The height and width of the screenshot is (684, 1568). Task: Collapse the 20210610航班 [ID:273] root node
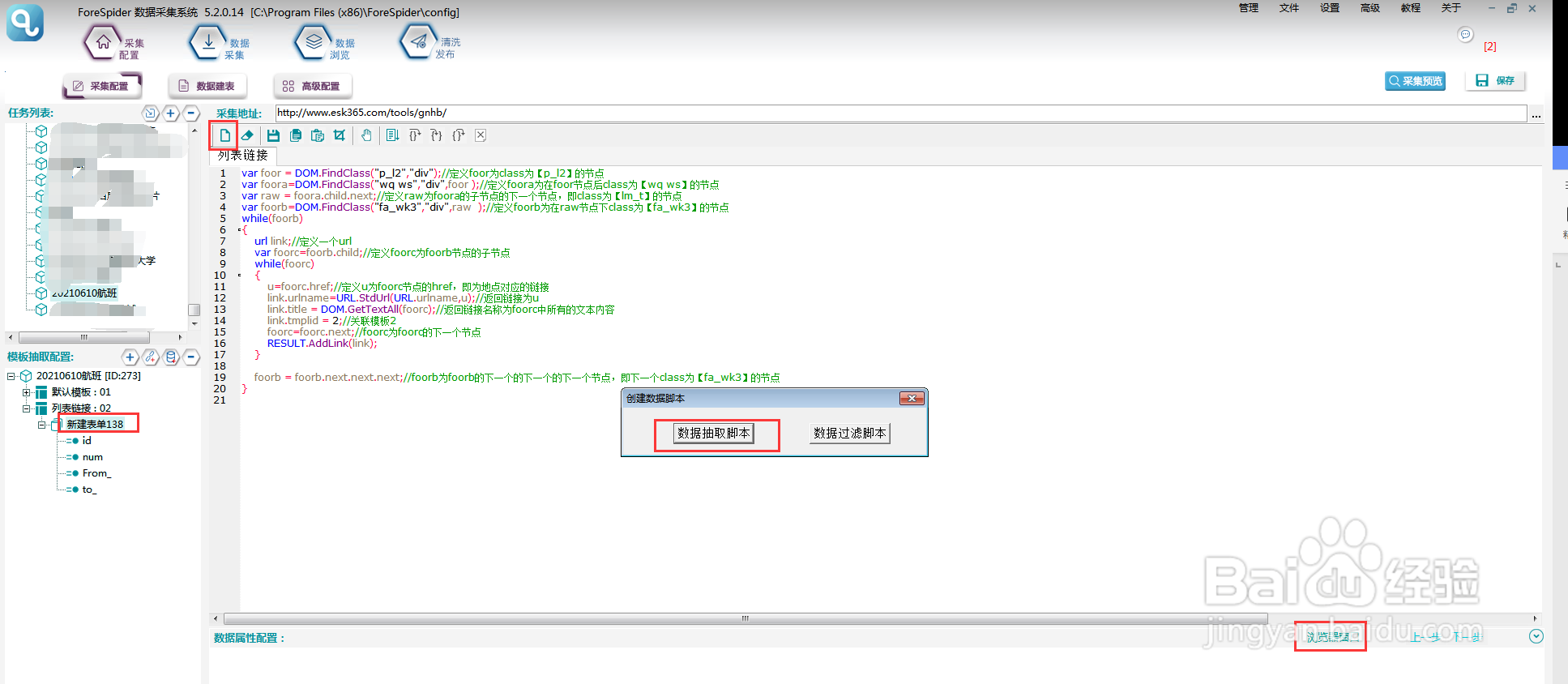point(11,376)
